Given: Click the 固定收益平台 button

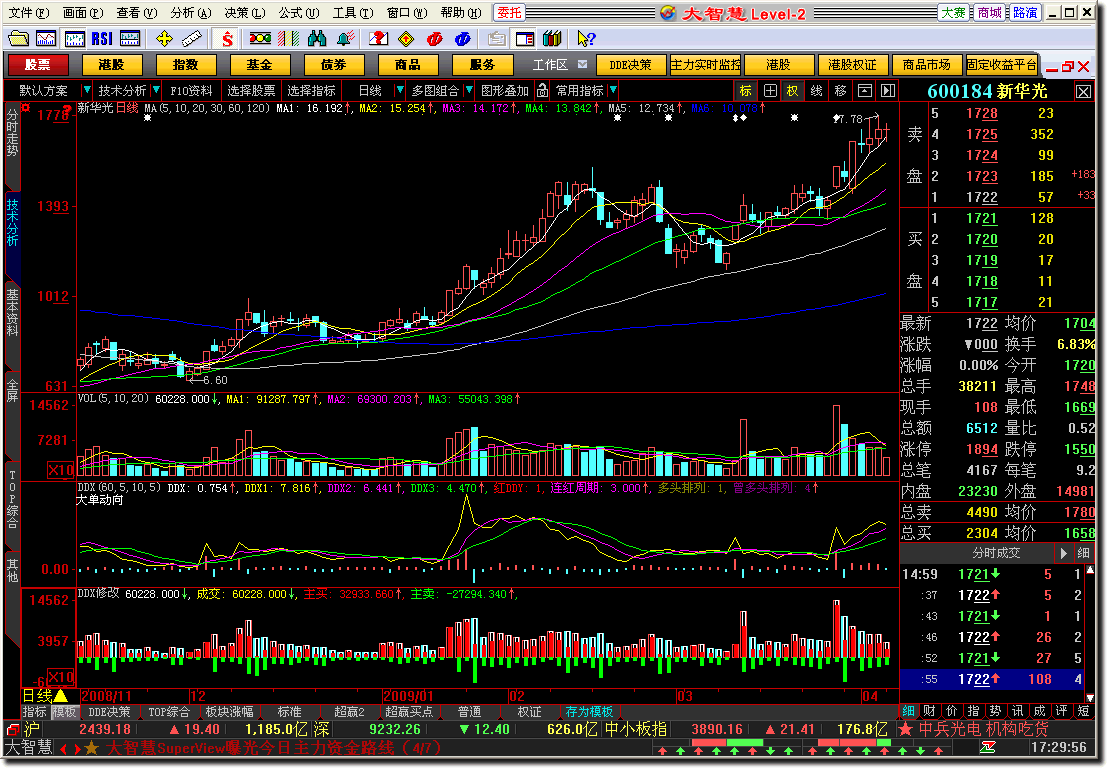Looking at the screenshot, I should pos(1002,64).
